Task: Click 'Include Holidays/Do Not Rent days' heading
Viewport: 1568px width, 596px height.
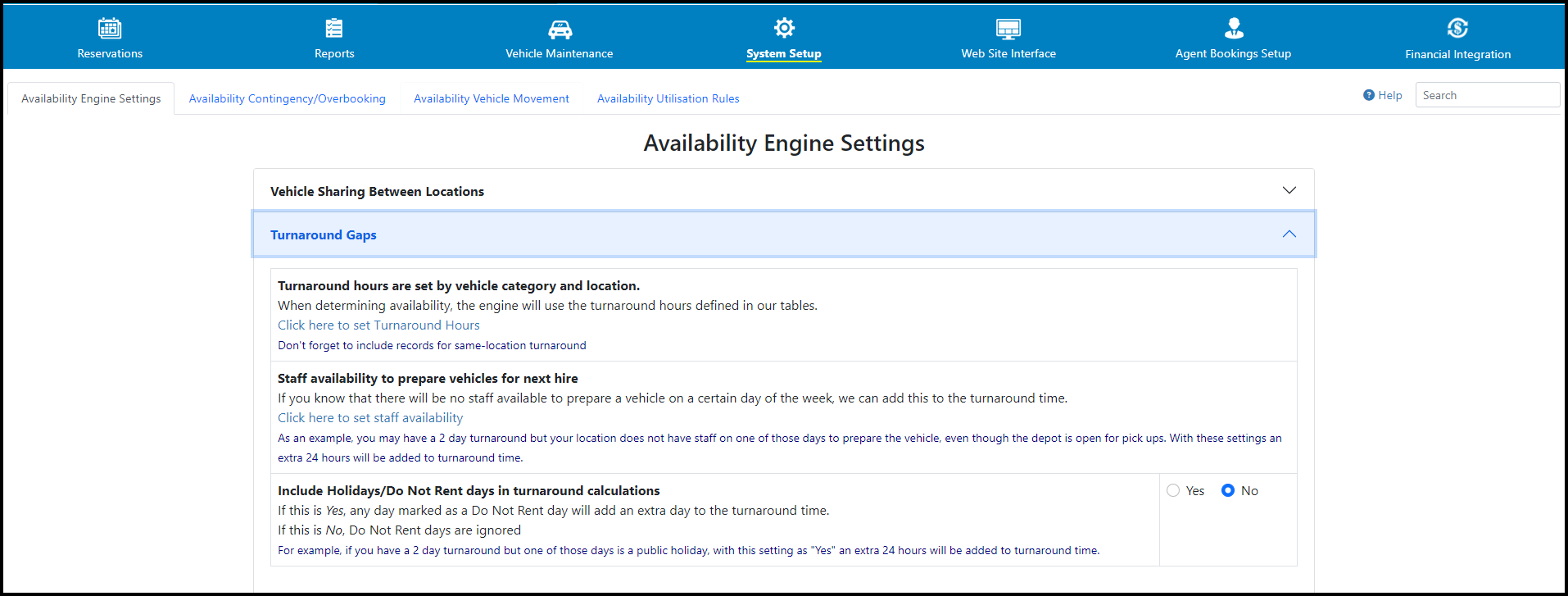Action: coord(469,491)
